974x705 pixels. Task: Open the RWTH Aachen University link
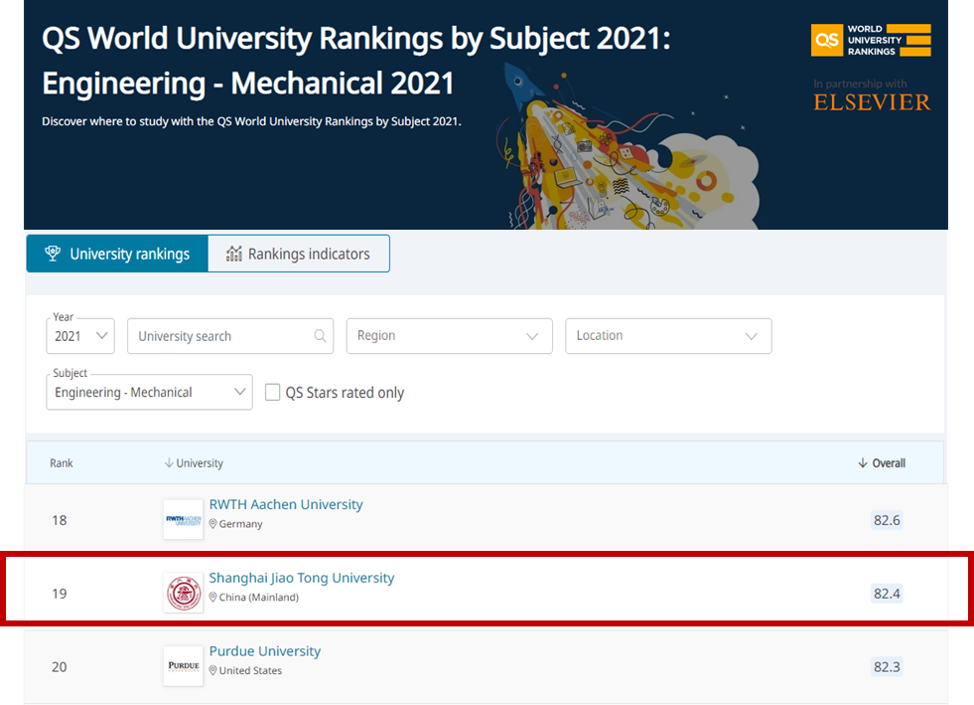286,505
